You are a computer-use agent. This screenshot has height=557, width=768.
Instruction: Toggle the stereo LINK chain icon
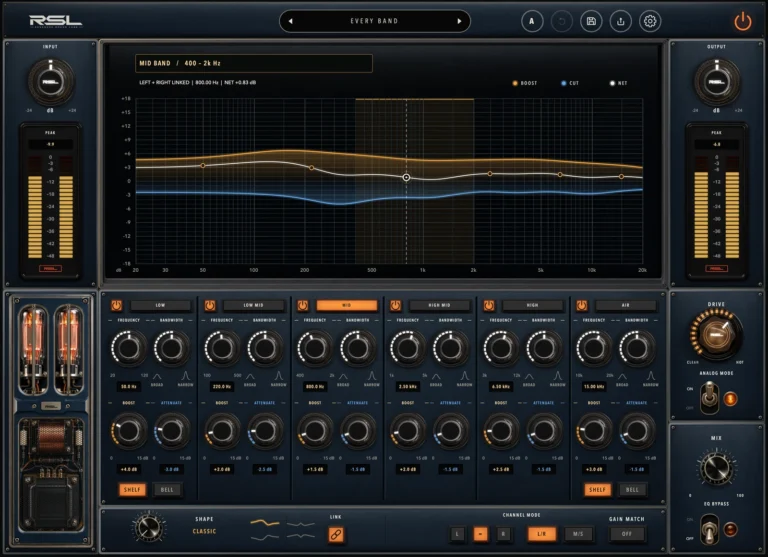(x=336, y=534)
